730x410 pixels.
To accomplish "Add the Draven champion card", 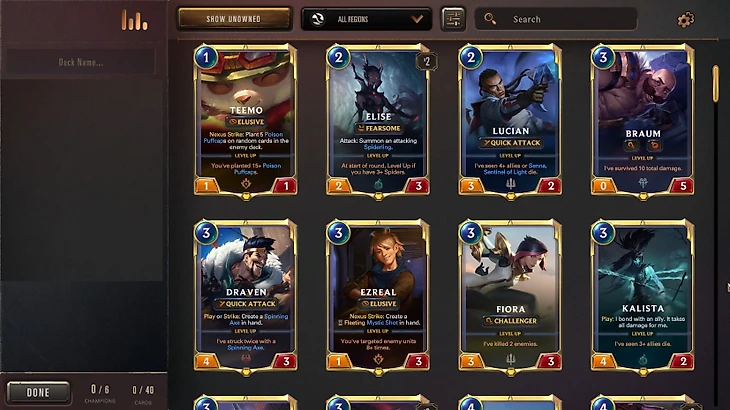I will (246, 296).
